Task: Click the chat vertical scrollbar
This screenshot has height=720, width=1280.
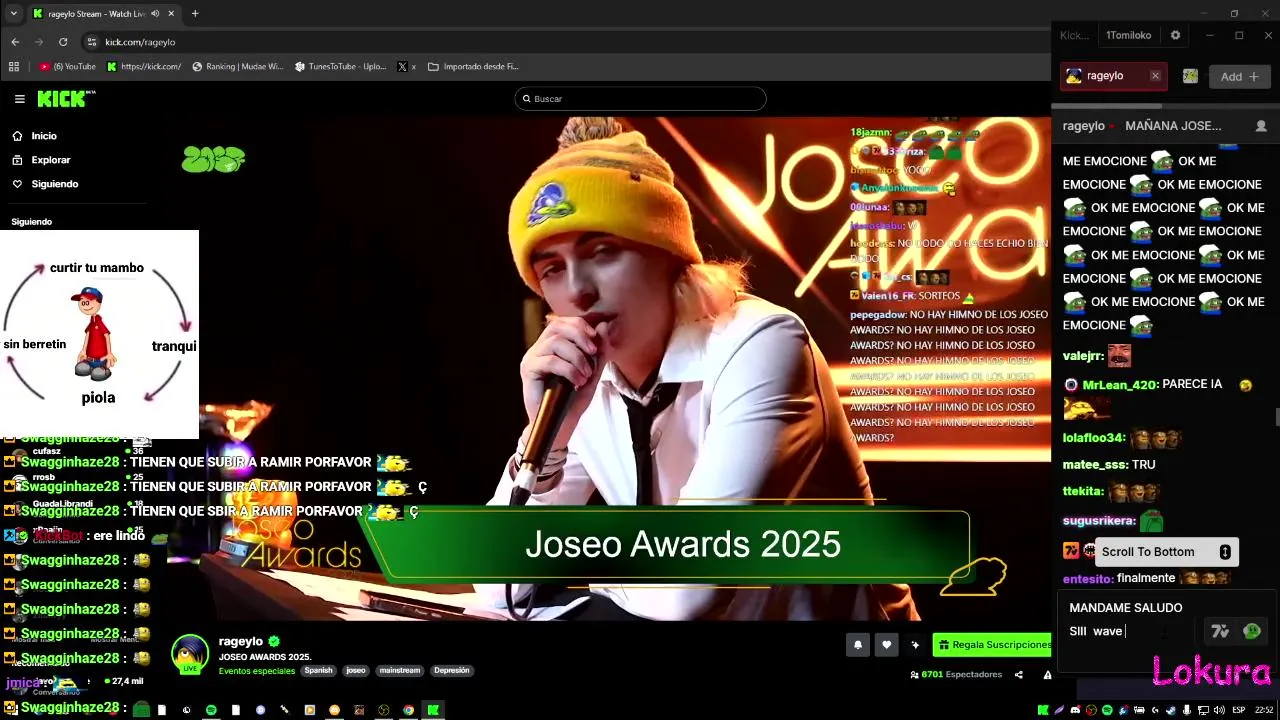Action: click(1276, 416)
